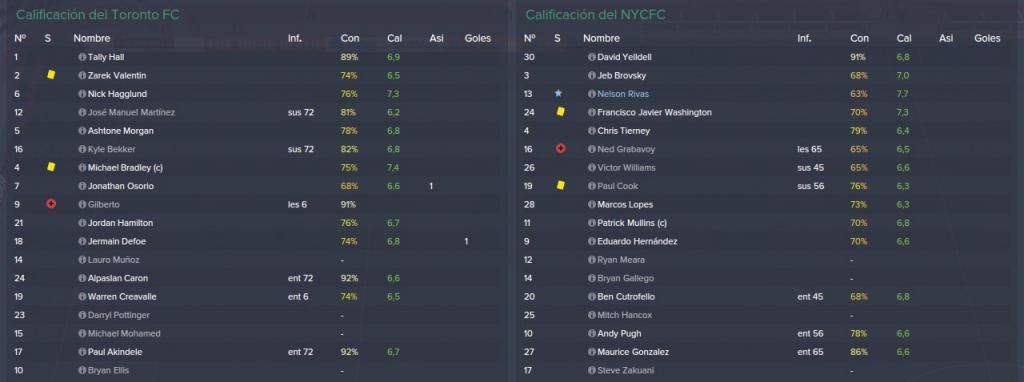Click Zarek Valentin's yellow card icon
Screen dimensions: 1024x382
51,75
